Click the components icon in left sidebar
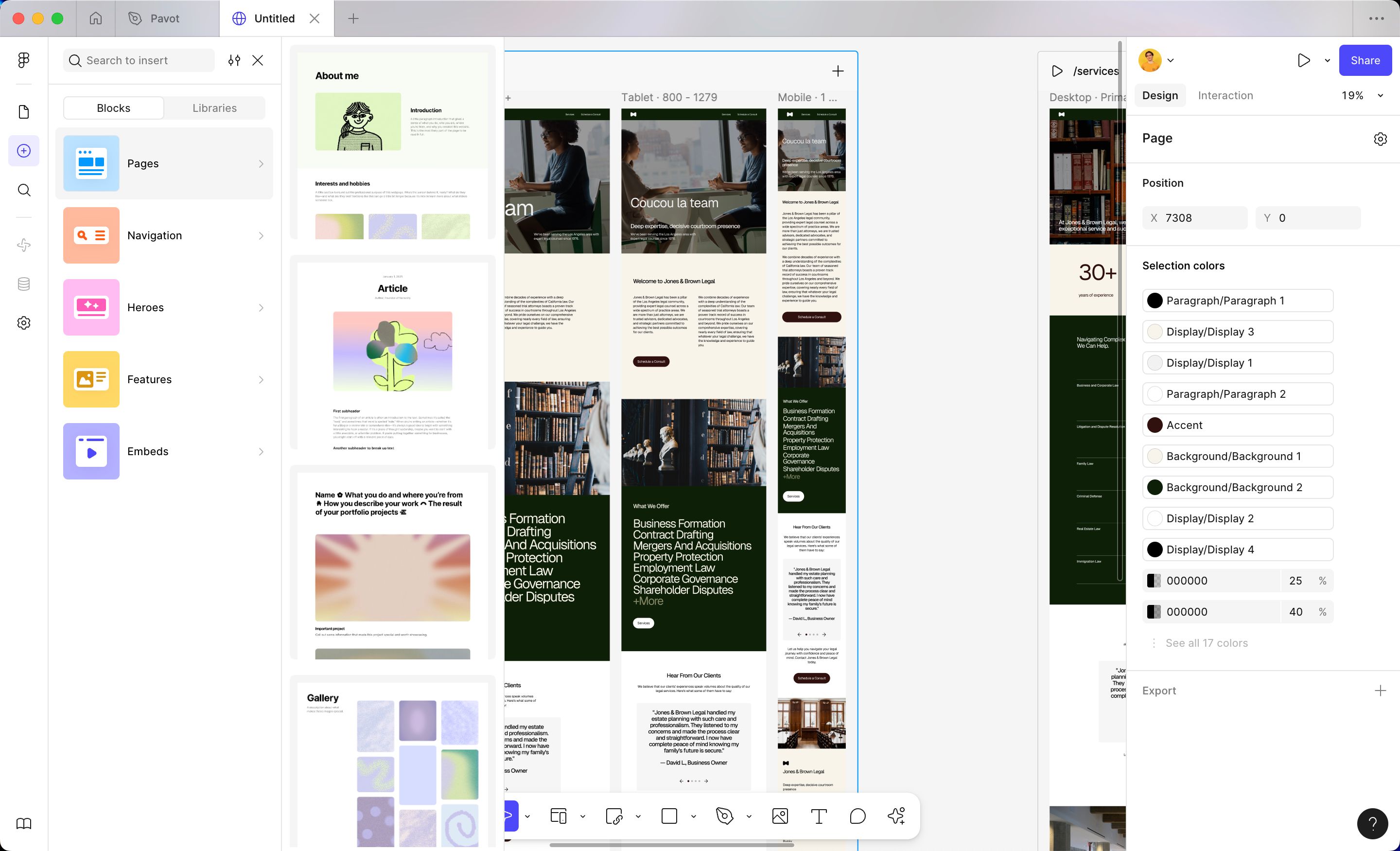 [x=23, y=245]
